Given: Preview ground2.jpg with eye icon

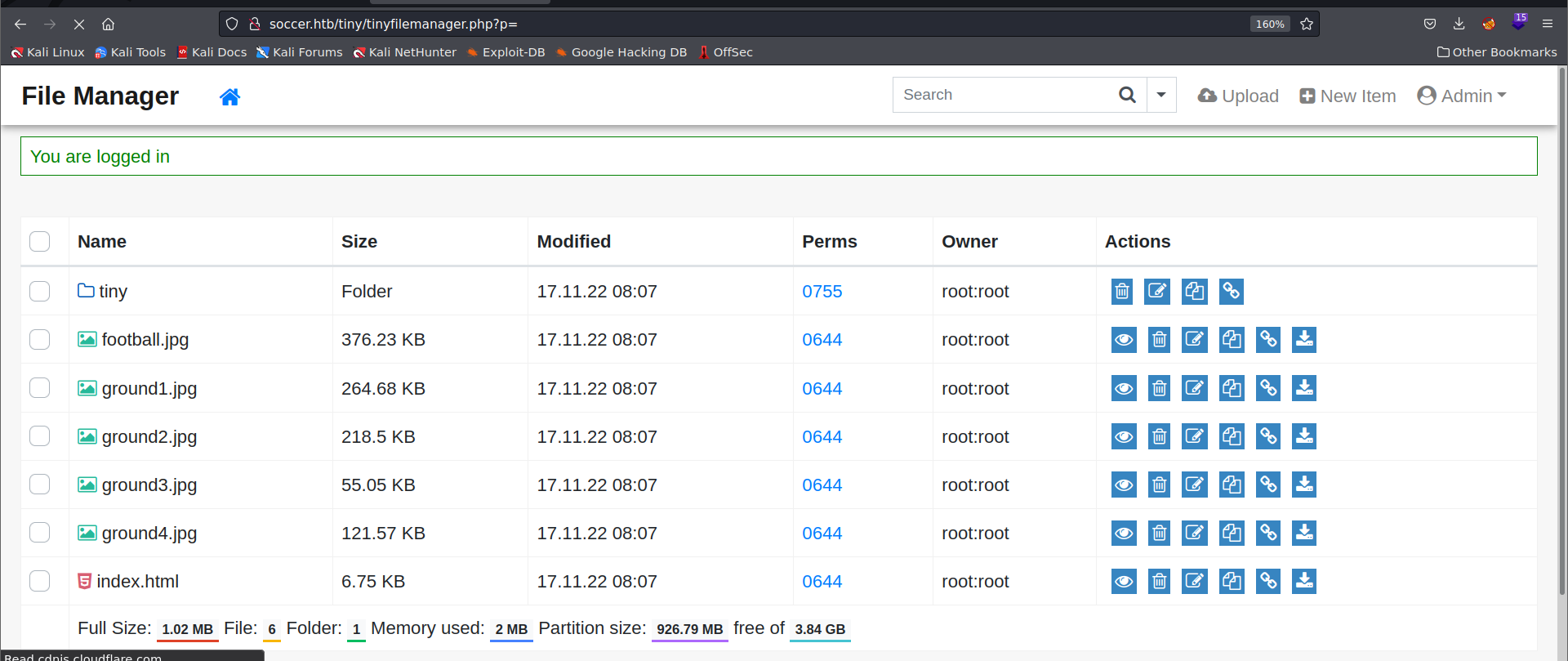Looking at the screenshot, I should pyautogui.click(x=1124, y=436).
